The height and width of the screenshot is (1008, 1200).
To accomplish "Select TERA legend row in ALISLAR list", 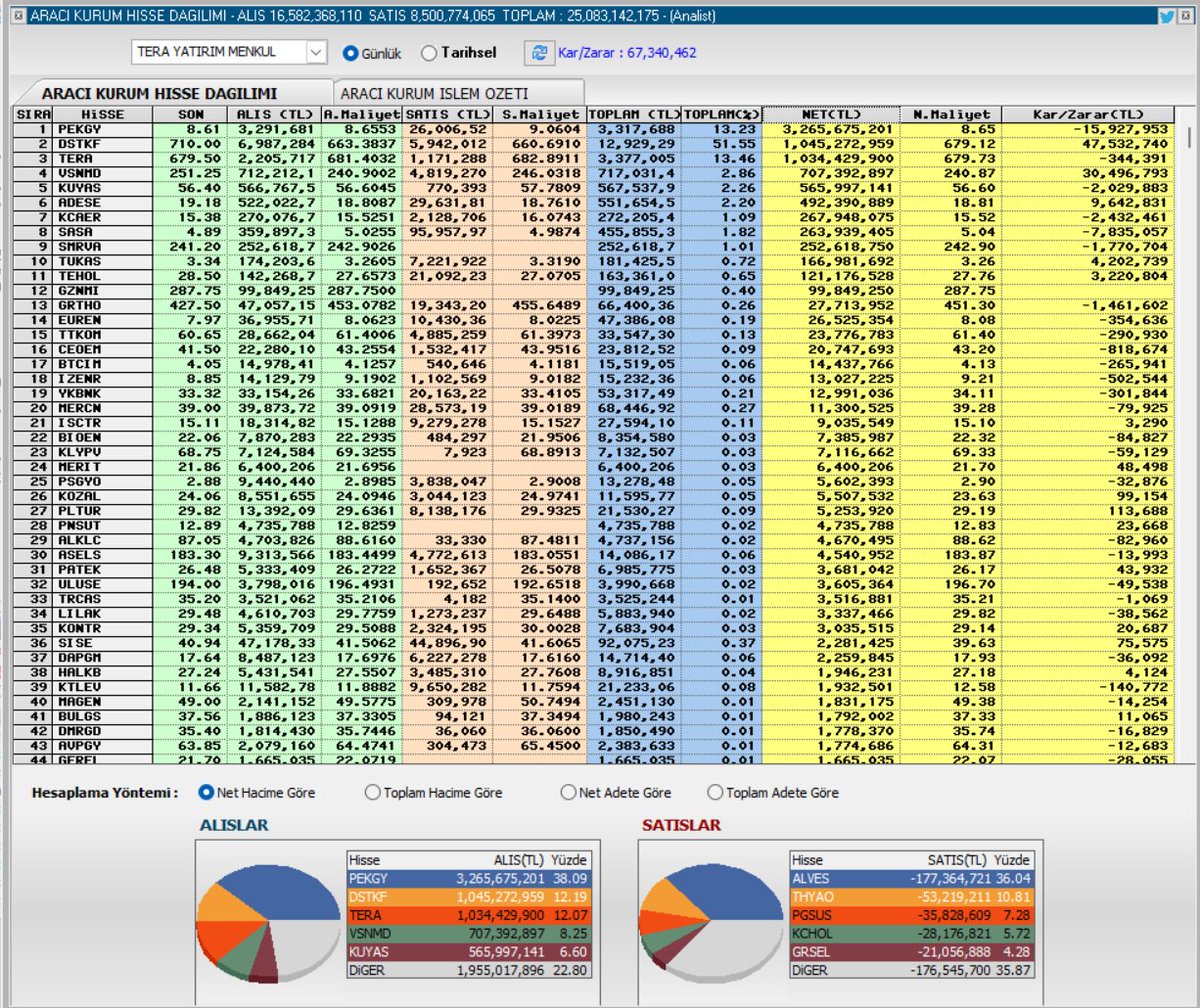I will click(469, 915).
